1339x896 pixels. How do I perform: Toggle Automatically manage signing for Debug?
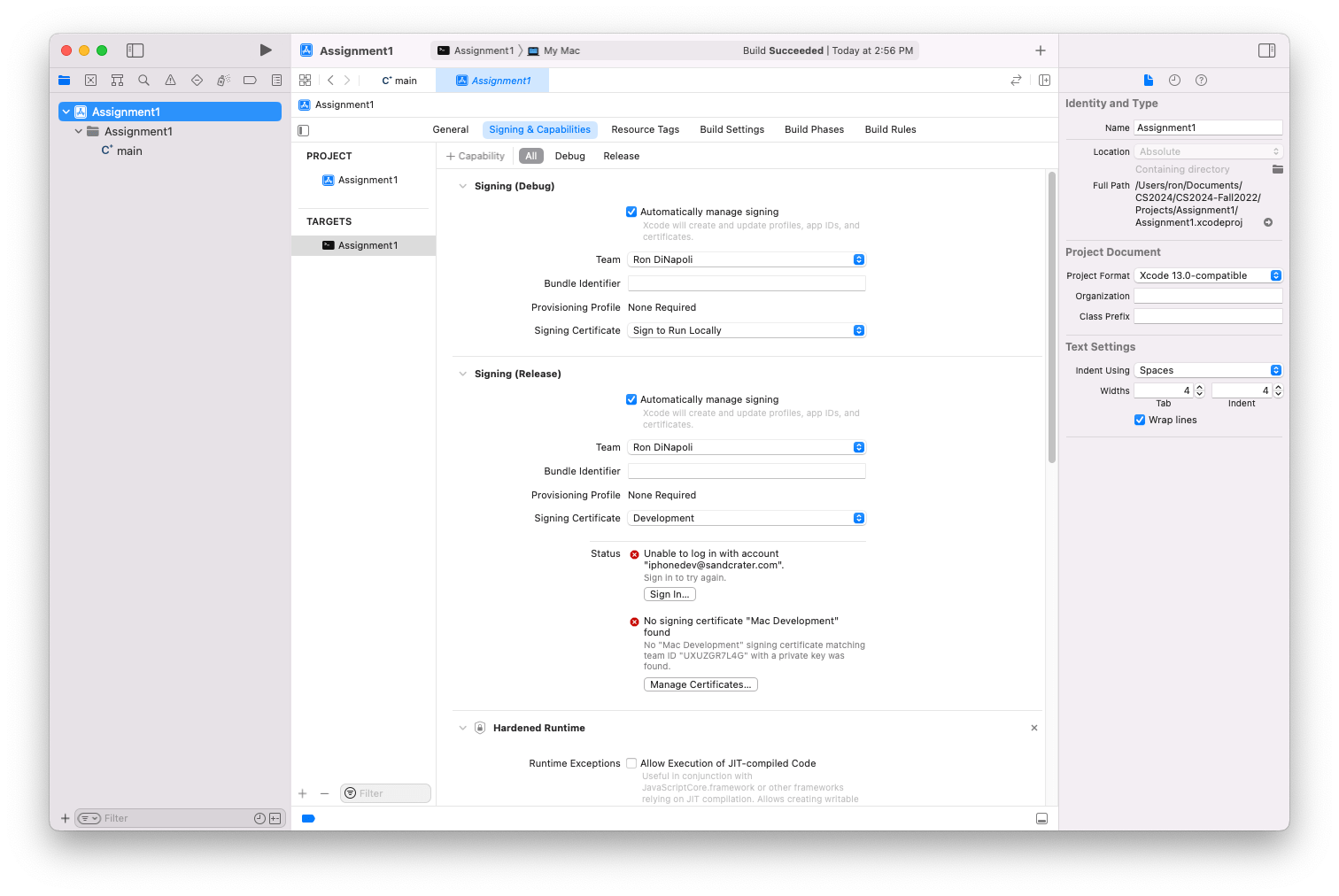(631, 212)
